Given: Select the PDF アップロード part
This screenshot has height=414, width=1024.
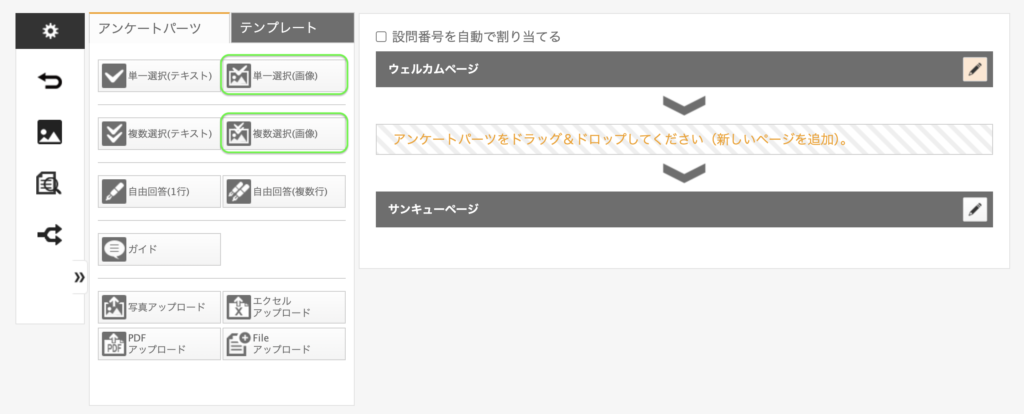Looking at the screenshot, I should point(159,344).
